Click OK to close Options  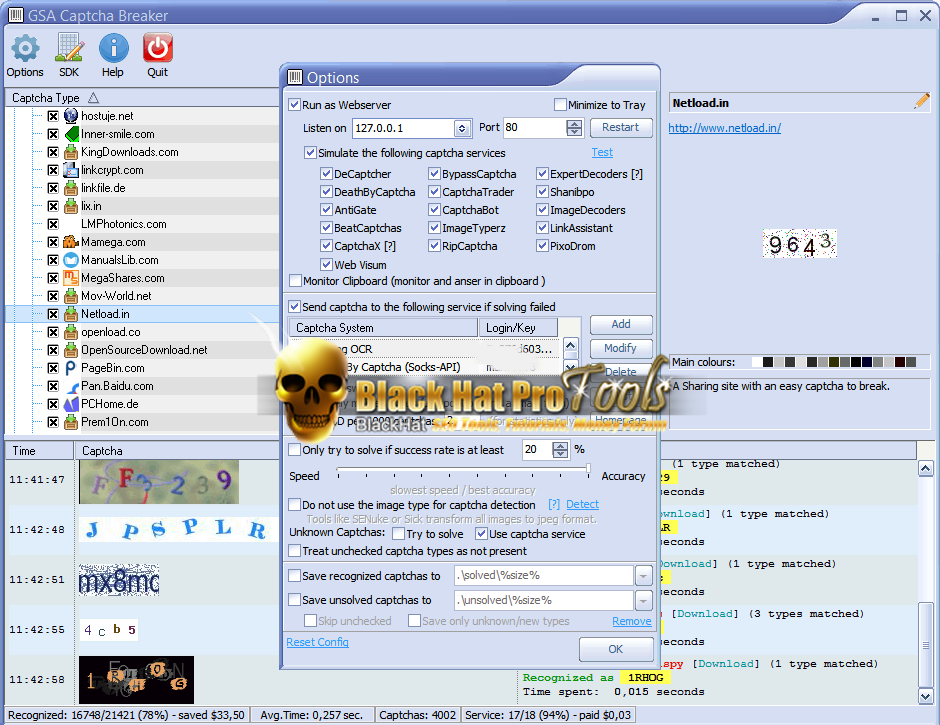coord(616,649)
